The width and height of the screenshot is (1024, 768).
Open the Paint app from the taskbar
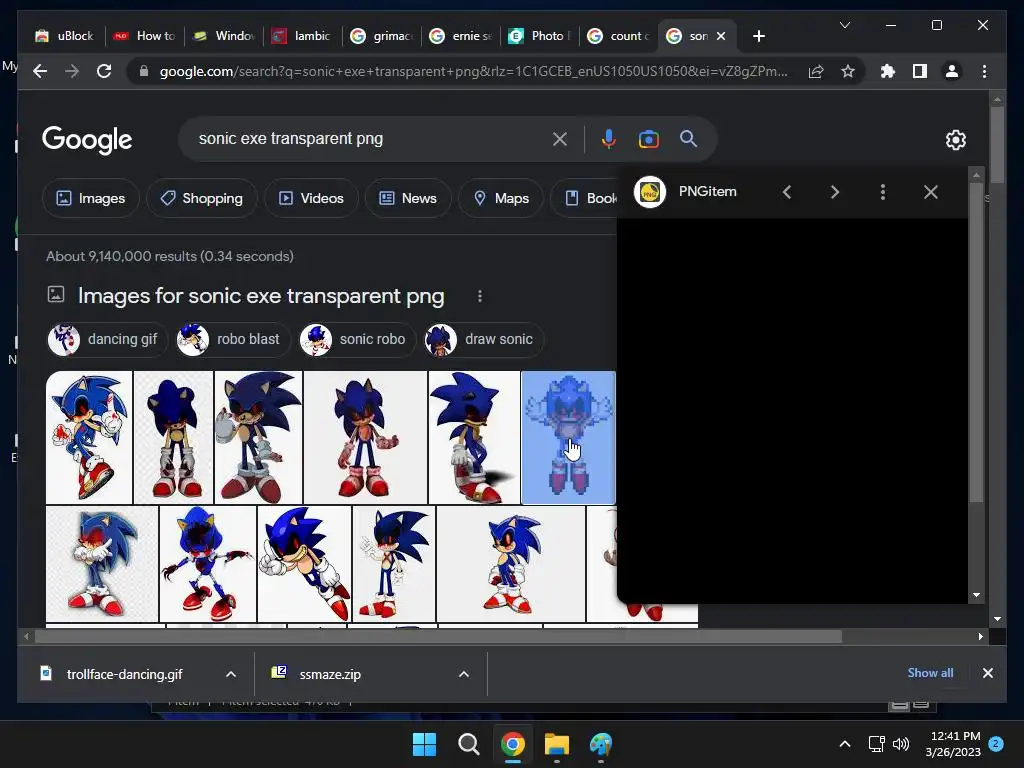pos(601,744)
